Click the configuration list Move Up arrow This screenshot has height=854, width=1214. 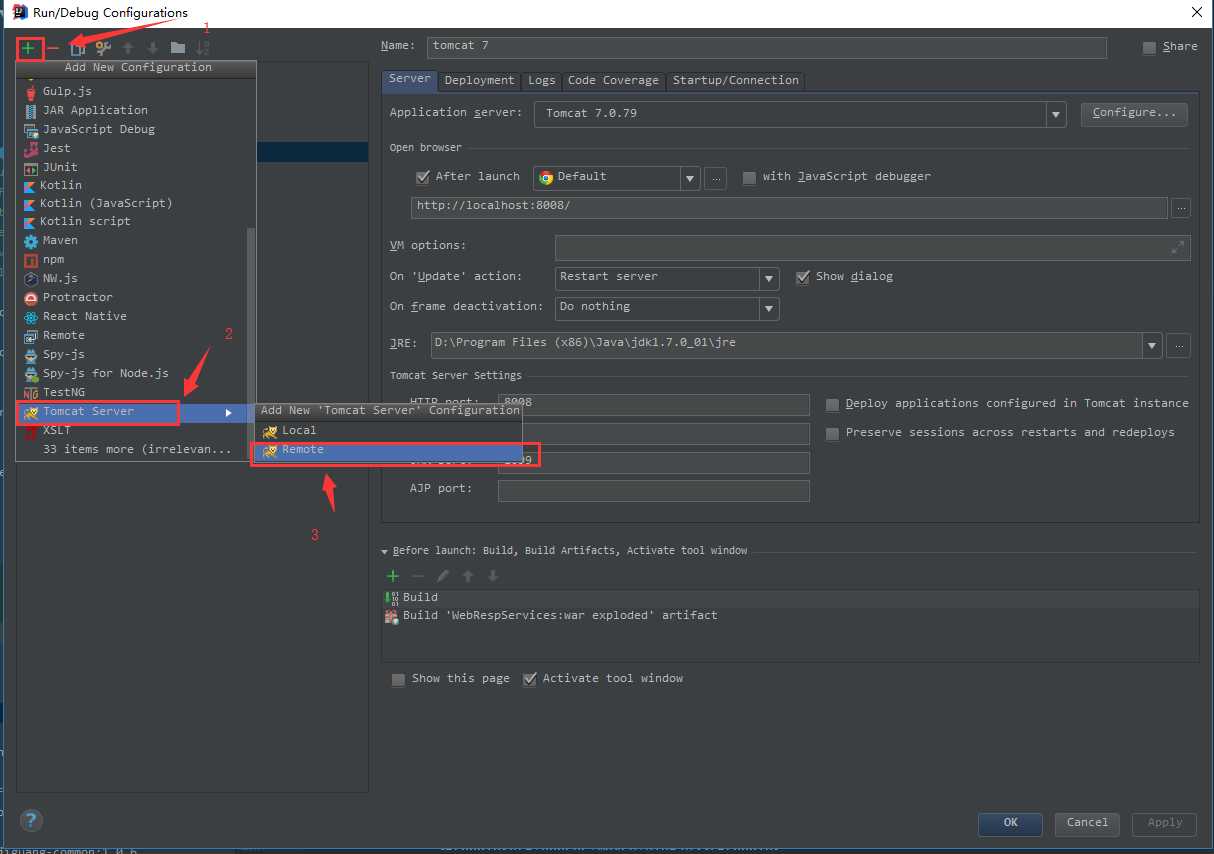pyautogui.click(x=128, y=48)
